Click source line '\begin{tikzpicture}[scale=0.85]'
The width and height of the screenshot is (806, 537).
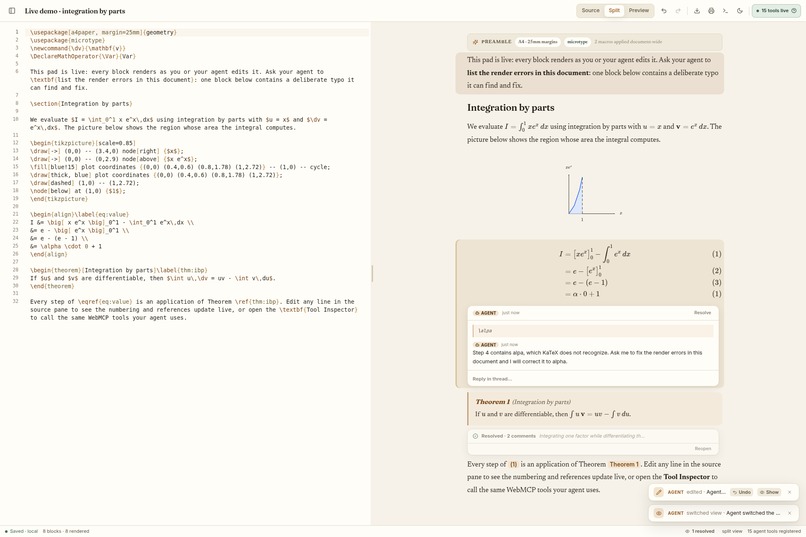[x=83, y=143]
